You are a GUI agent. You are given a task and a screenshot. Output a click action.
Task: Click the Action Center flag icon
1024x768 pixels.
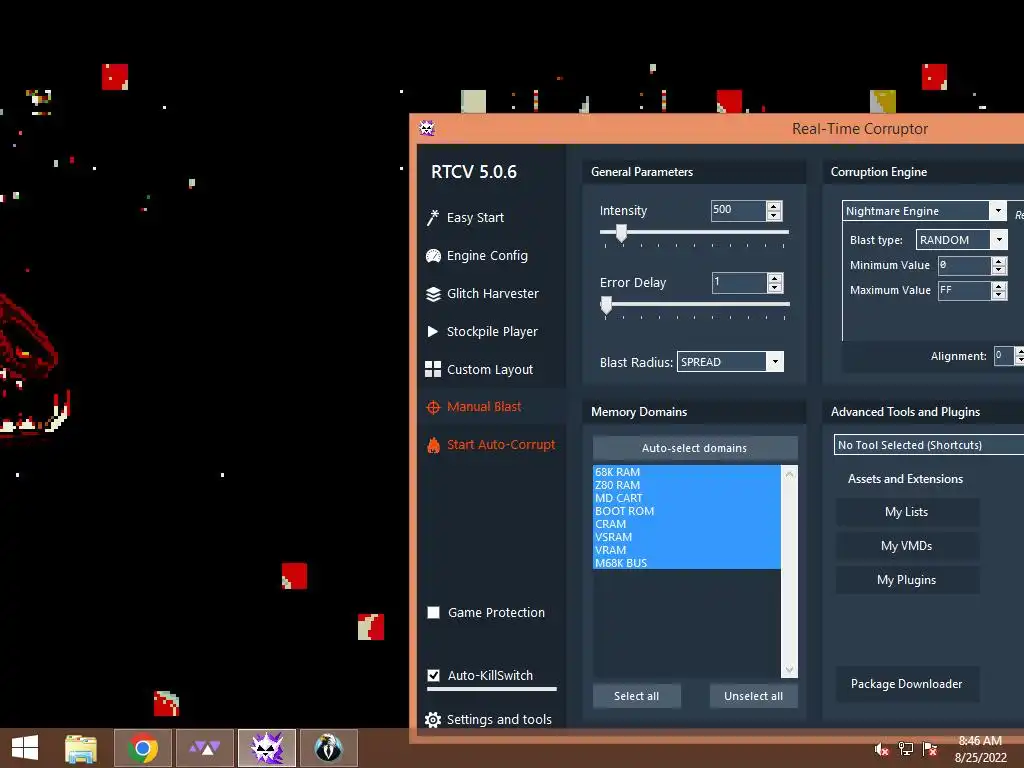point(930,749)
